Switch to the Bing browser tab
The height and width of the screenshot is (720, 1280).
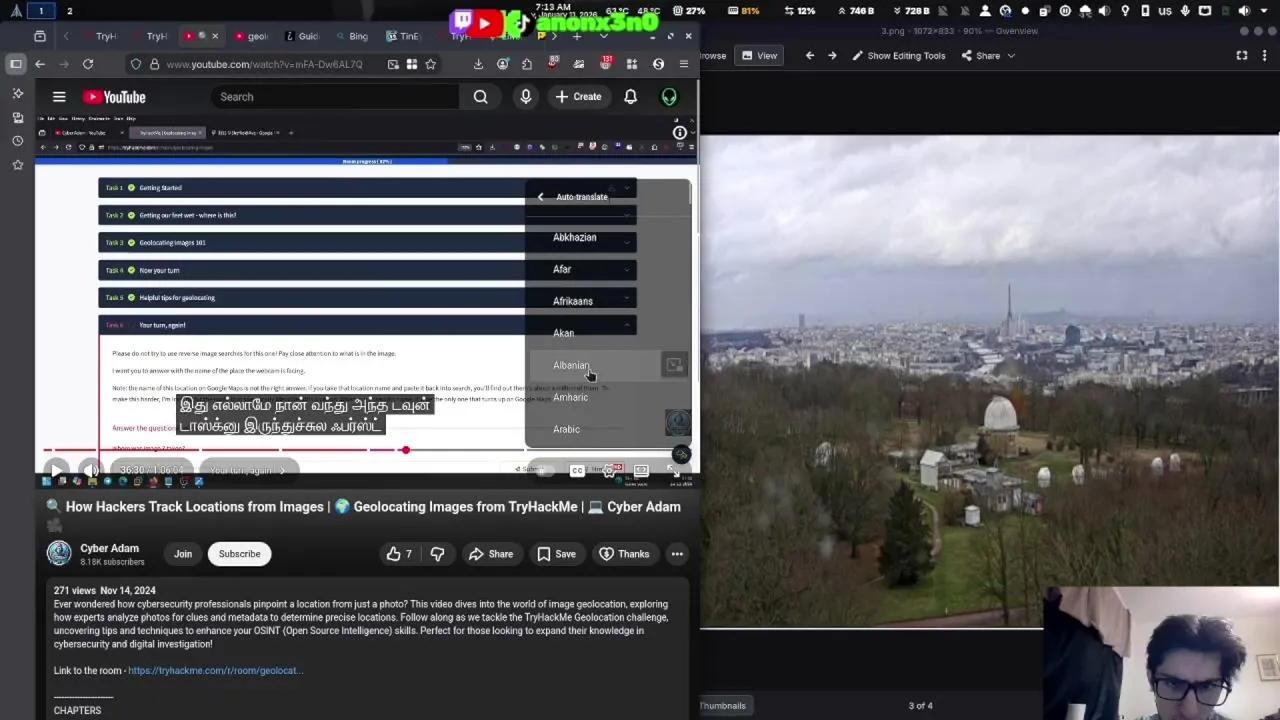(x=352, y=36)
